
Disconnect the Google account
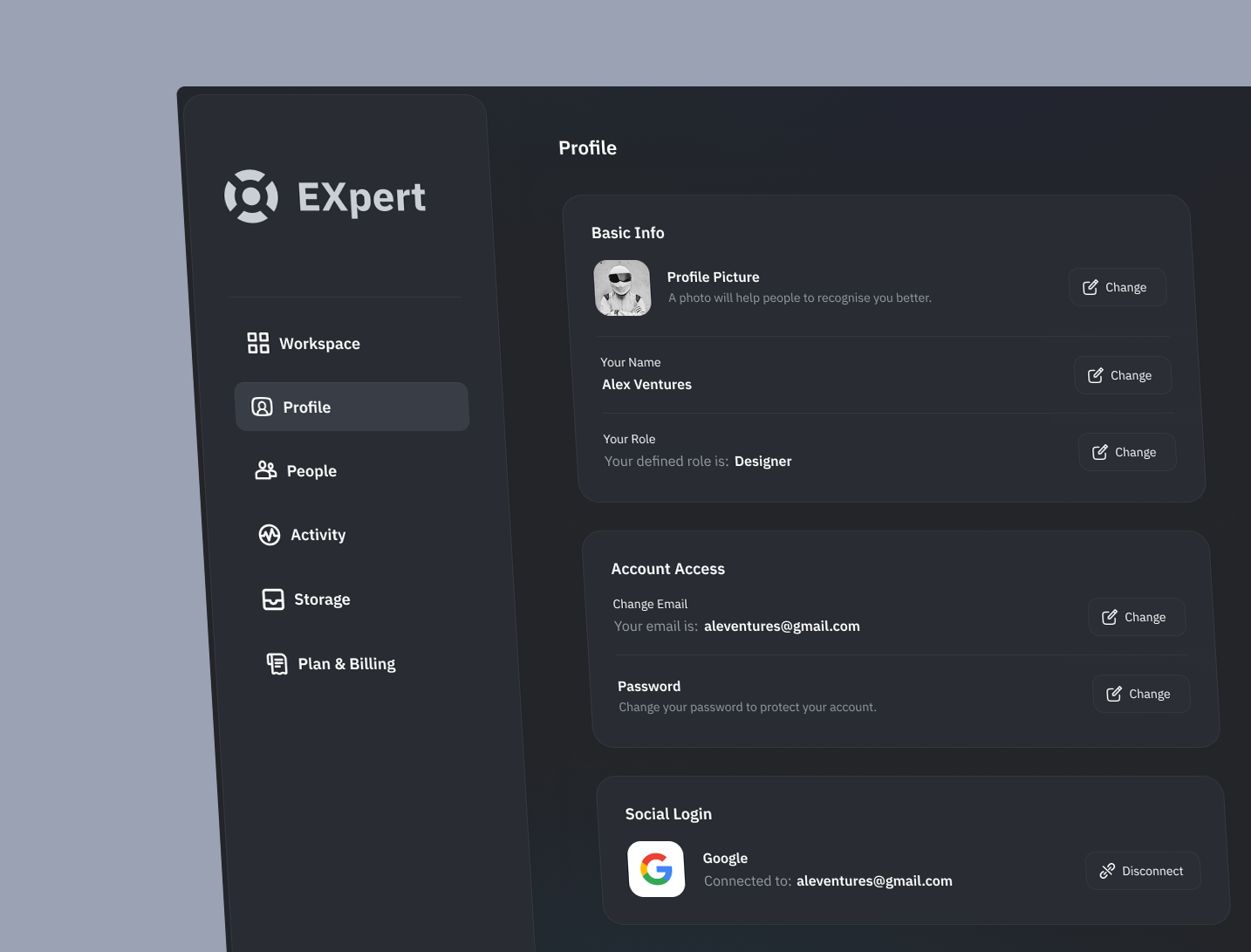pos(1143,871)
